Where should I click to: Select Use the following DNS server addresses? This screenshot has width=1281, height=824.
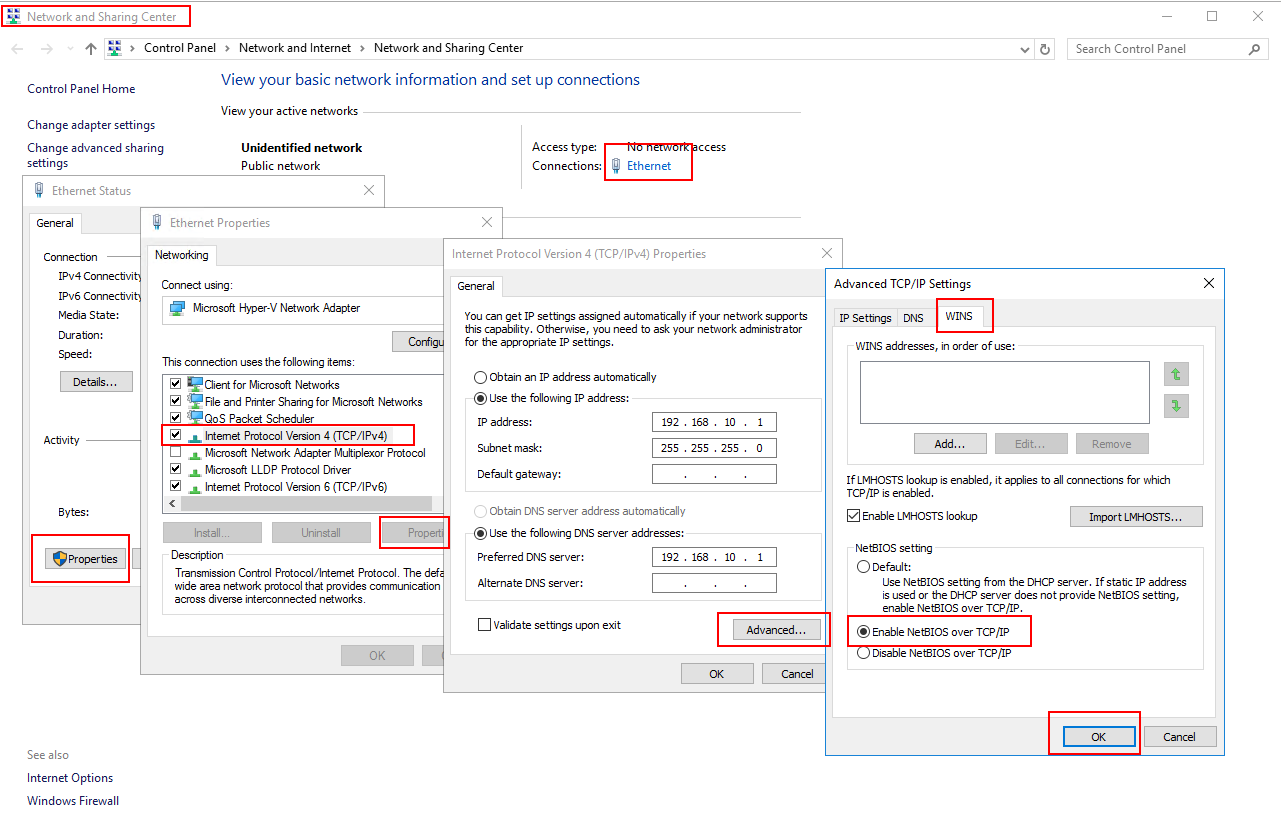coord(481,533)
